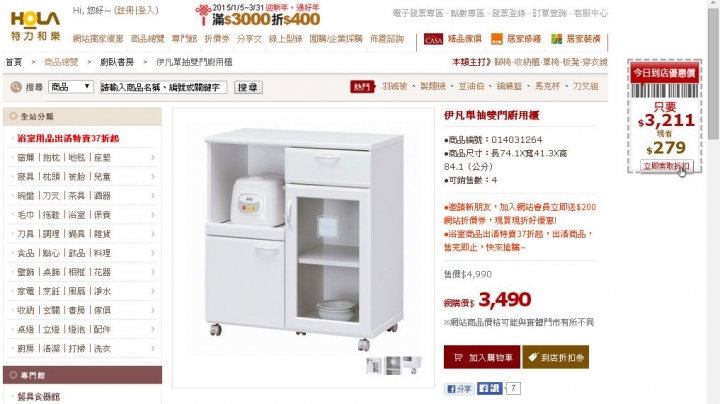Expand the 廚房 清潔 打掃 洗衣 category
This screenshot has width=720, height=404.
click(83, 348)
